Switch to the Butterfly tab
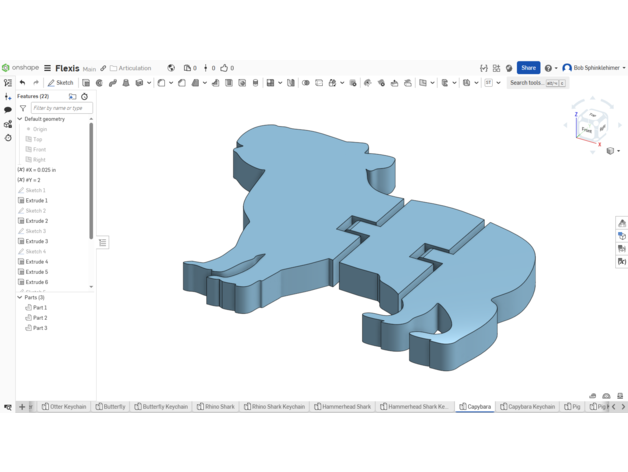Image resolution: width=628 pixels, height=472 pixels. pos(111,407)
